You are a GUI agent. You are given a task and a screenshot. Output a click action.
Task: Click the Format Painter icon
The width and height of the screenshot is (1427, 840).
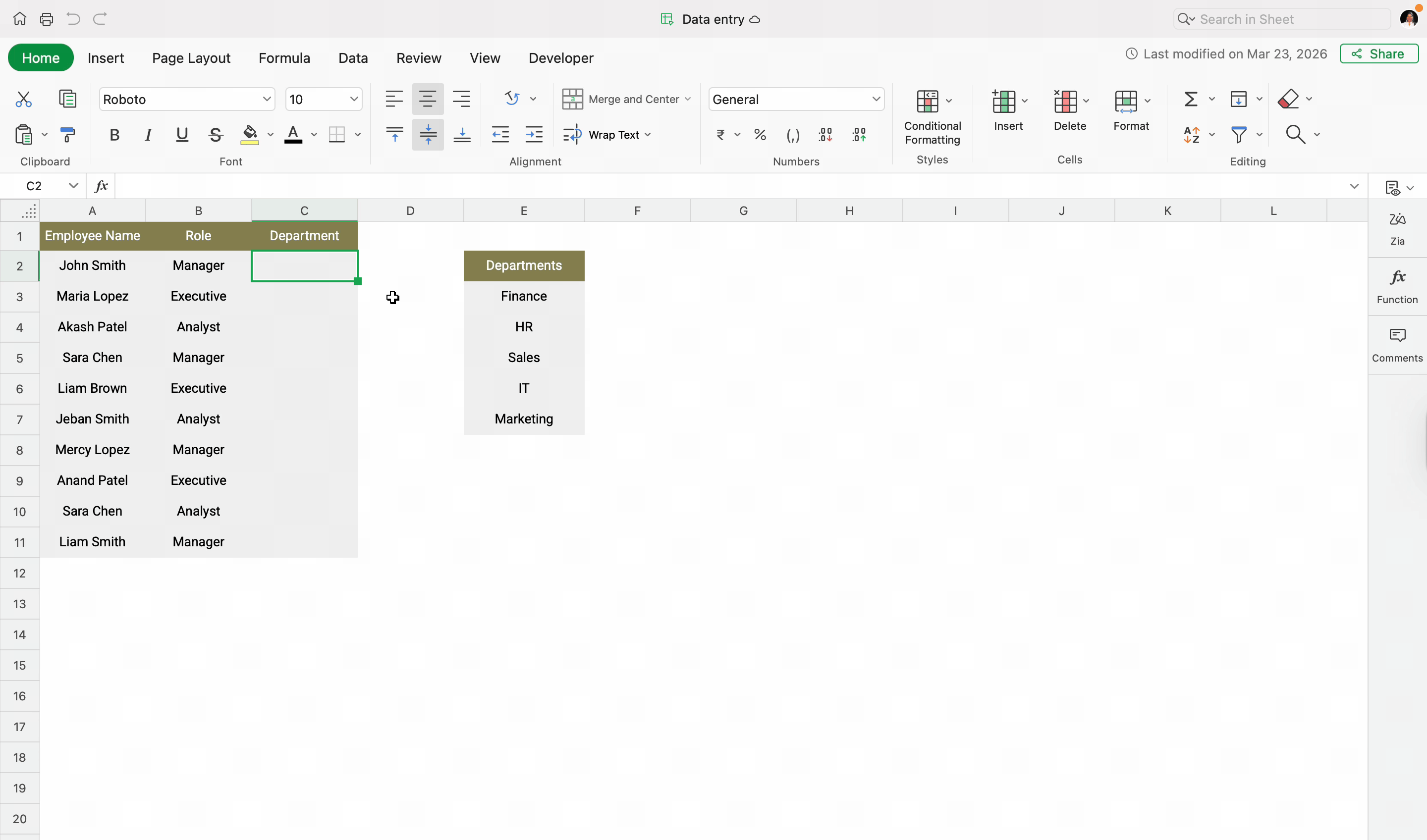click(x=67, y=135)
